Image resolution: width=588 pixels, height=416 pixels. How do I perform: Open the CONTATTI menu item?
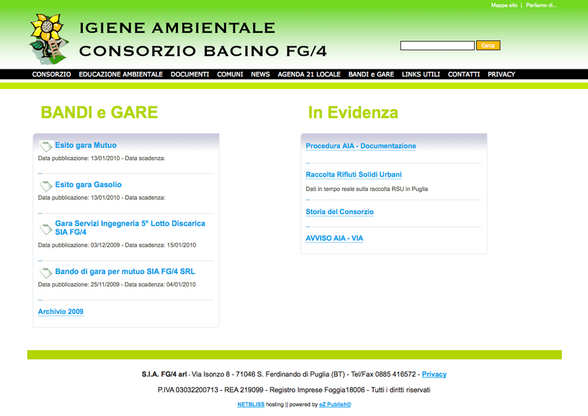coord(464,74)
